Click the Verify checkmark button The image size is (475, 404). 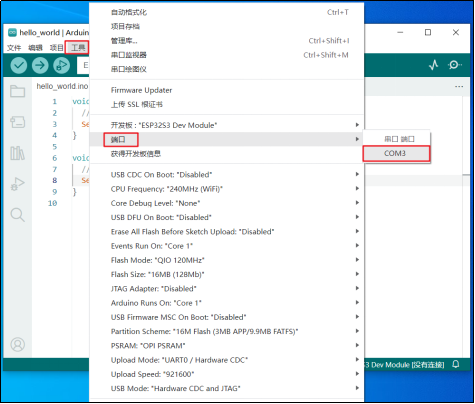point(19,65)
